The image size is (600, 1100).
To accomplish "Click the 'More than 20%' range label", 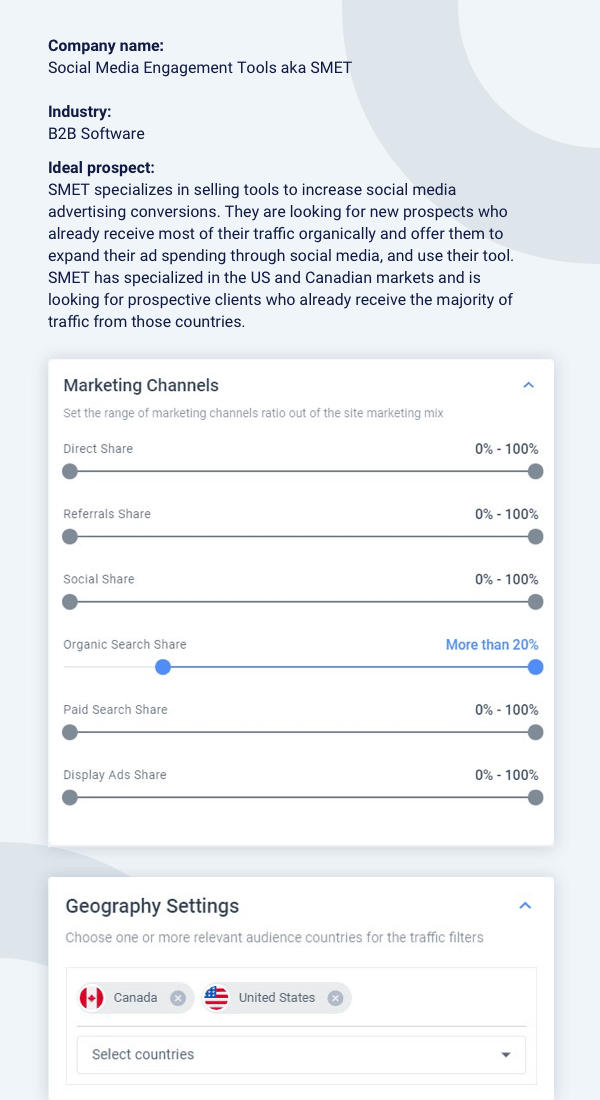I will (x=491, y=645).
